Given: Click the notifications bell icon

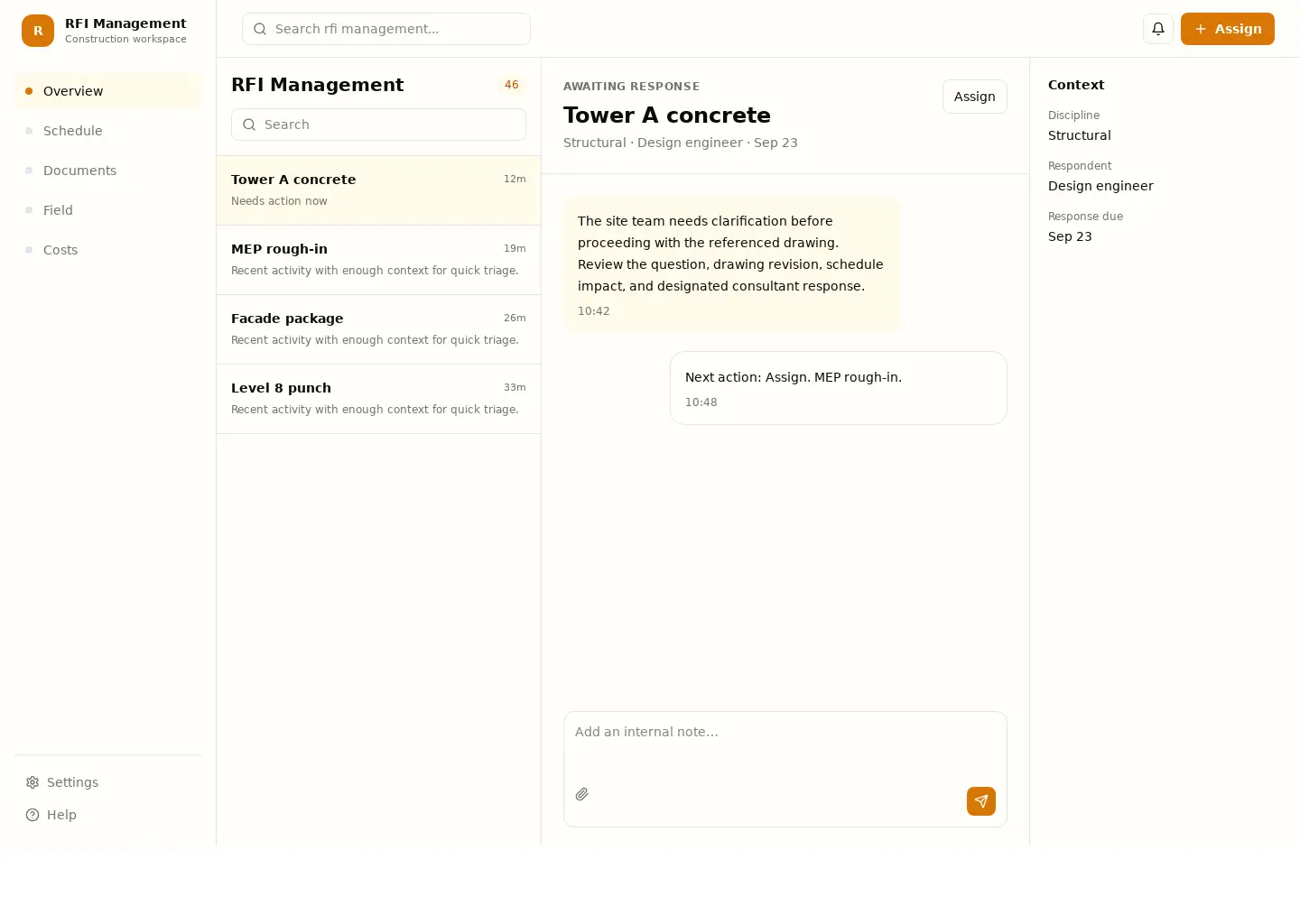Looking at the screenshot, I should pos(1158,29).
